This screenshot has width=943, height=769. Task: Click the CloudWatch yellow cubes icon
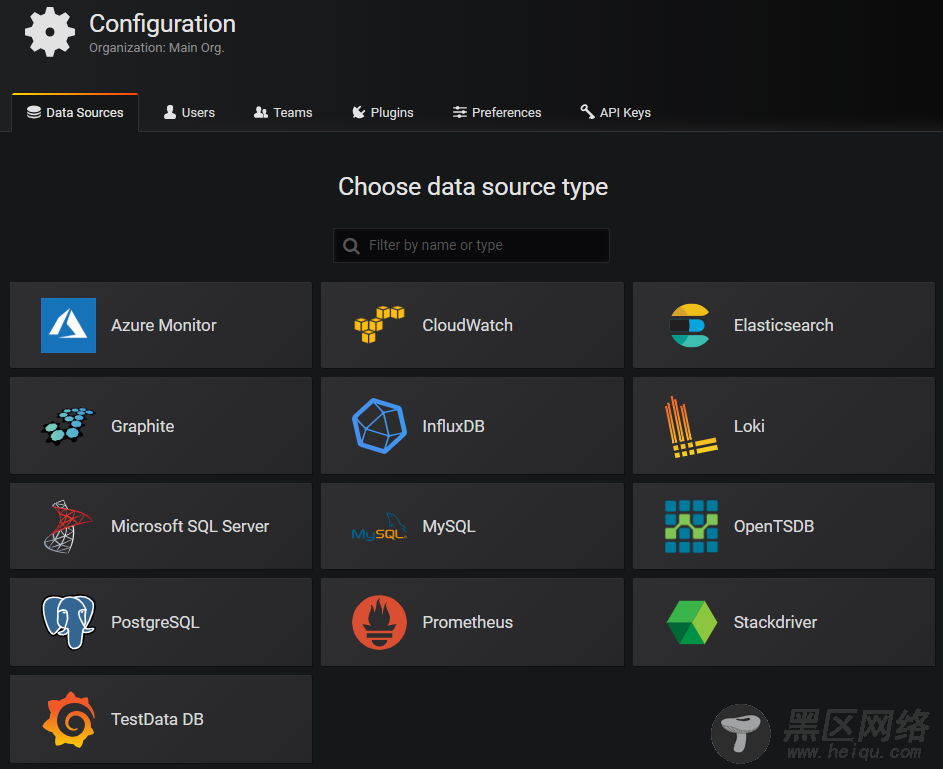pyautogui.click(x=379, y=325)
